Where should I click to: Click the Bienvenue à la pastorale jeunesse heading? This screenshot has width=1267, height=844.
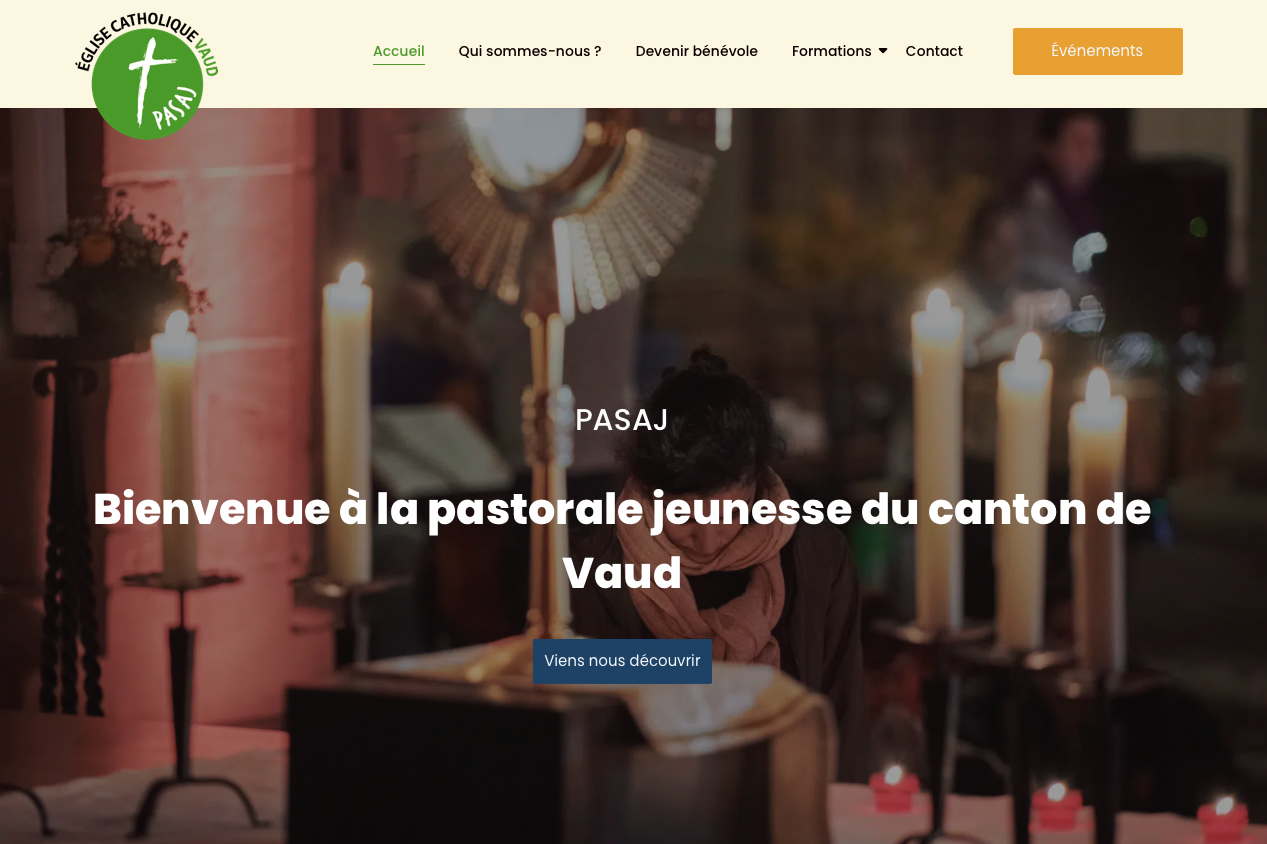622,541
